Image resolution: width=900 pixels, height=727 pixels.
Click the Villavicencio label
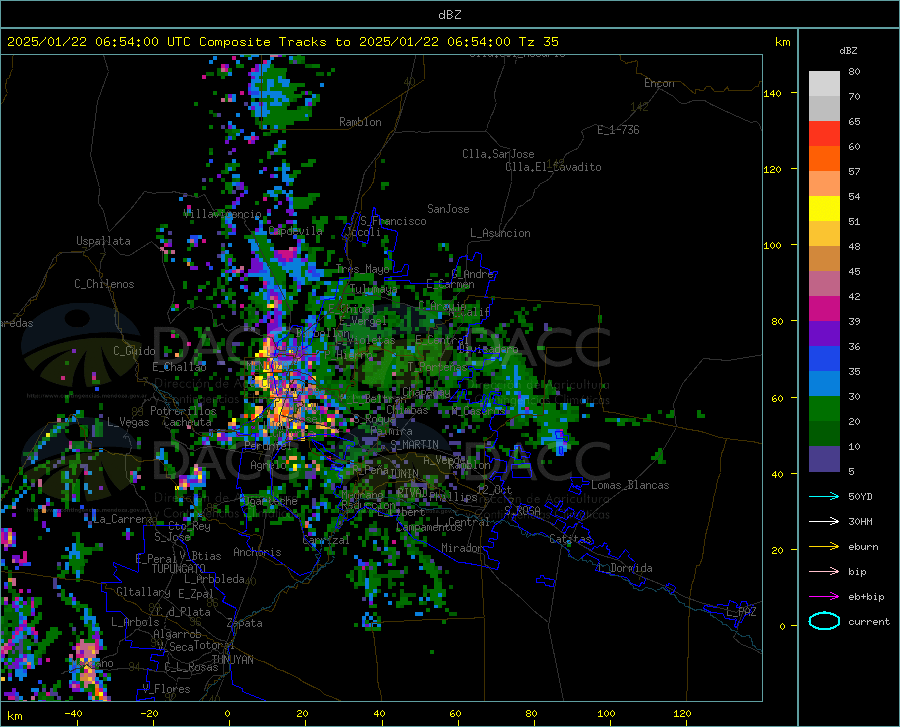tap(222, 214)
